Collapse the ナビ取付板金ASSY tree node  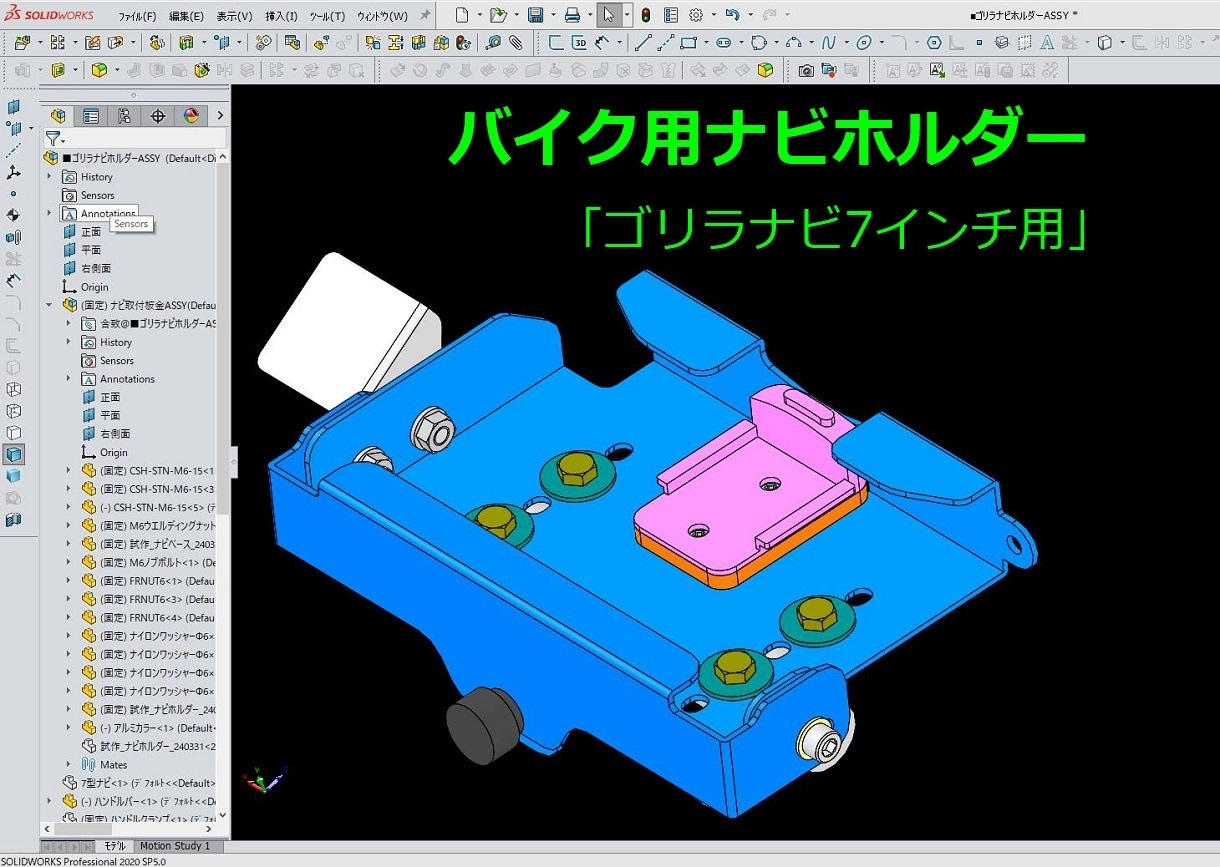pos(49,305)
